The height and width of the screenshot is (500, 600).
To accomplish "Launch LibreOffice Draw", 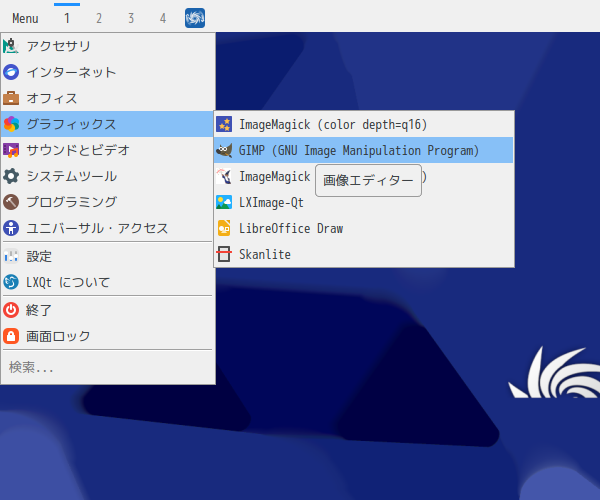I will tap(364, 228).
